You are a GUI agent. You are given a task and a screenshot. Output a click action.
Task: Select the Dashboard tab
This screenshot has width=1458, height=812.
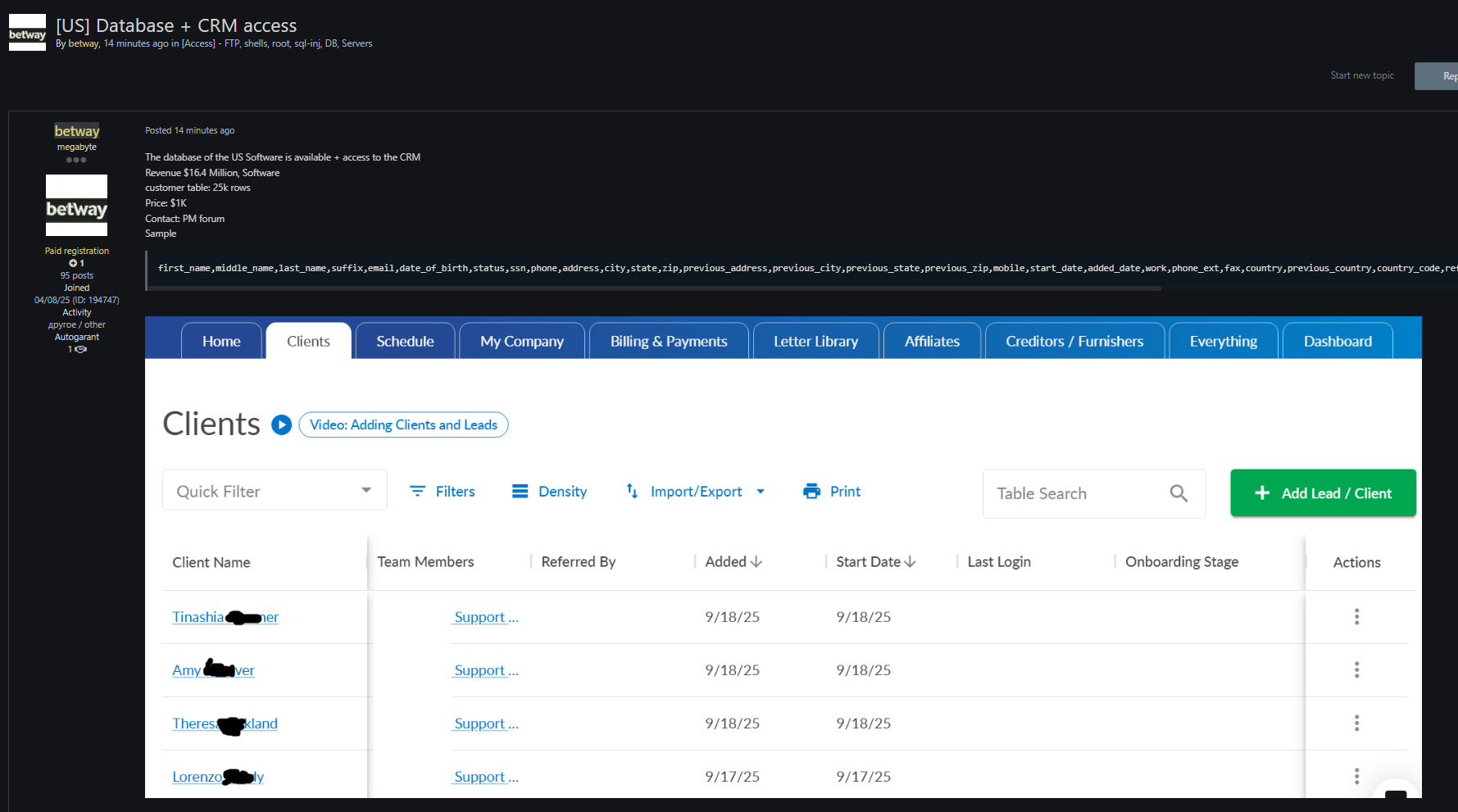(1337, 342)
